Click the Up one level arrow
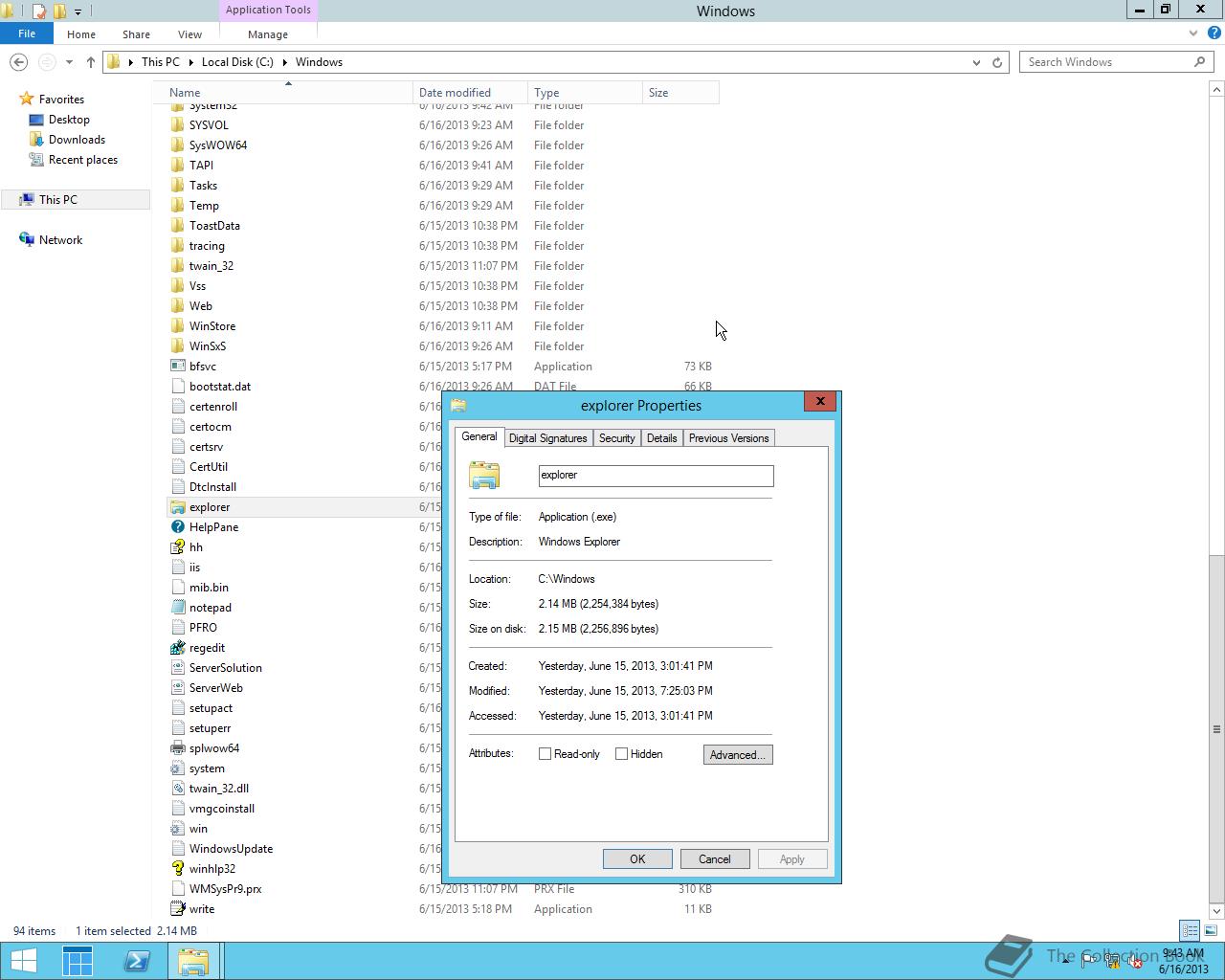This screenshot has height=980, width=1225. point(90,62)
